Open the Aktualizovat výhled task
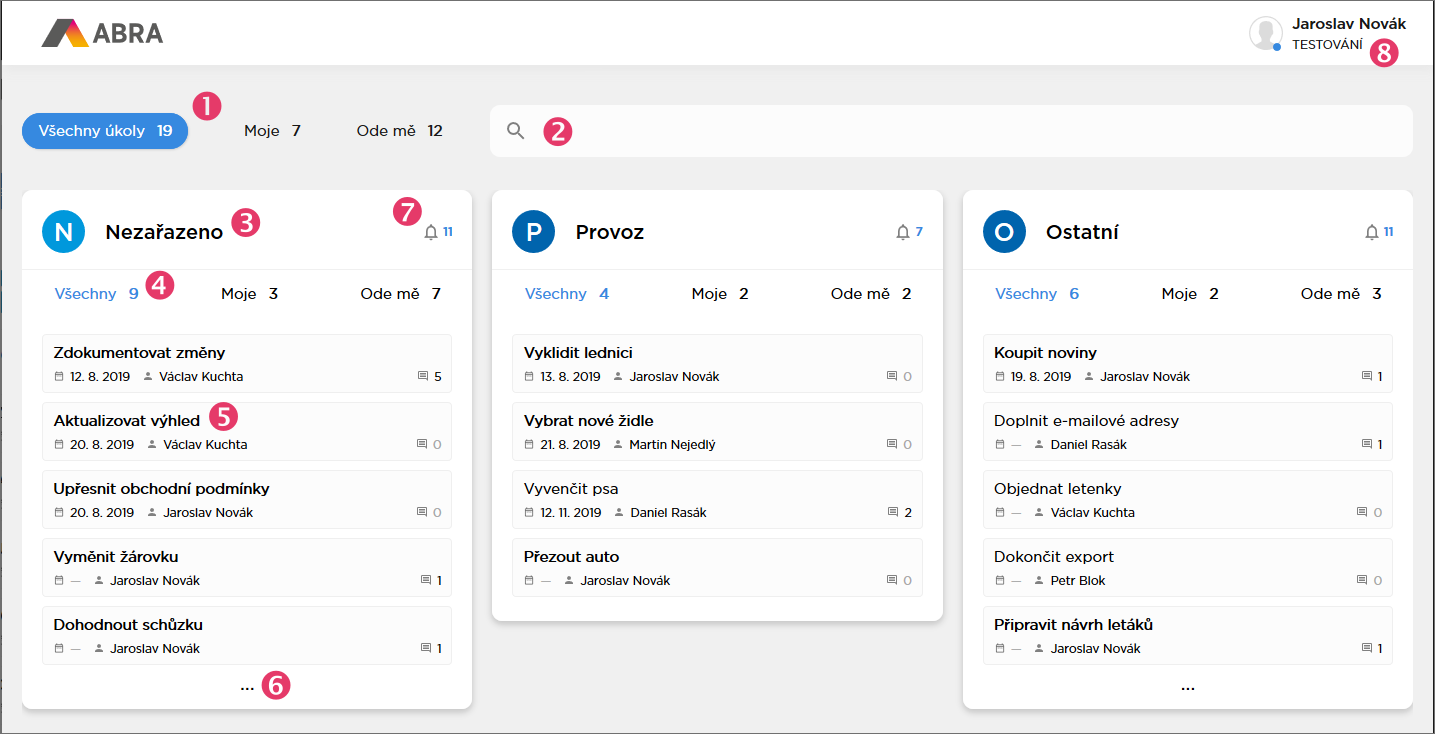 click(127, 421)
